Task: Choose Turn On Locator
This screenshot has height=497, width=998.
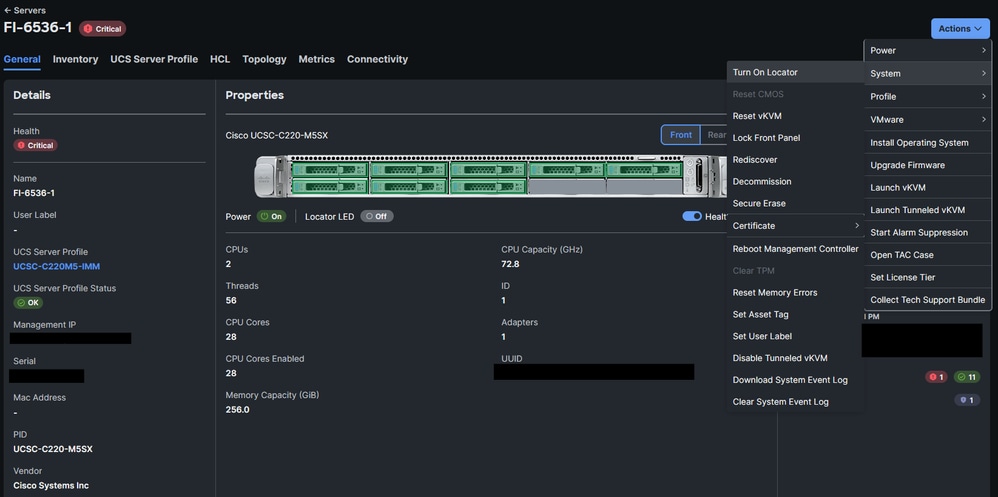Action: pos(795,73)
